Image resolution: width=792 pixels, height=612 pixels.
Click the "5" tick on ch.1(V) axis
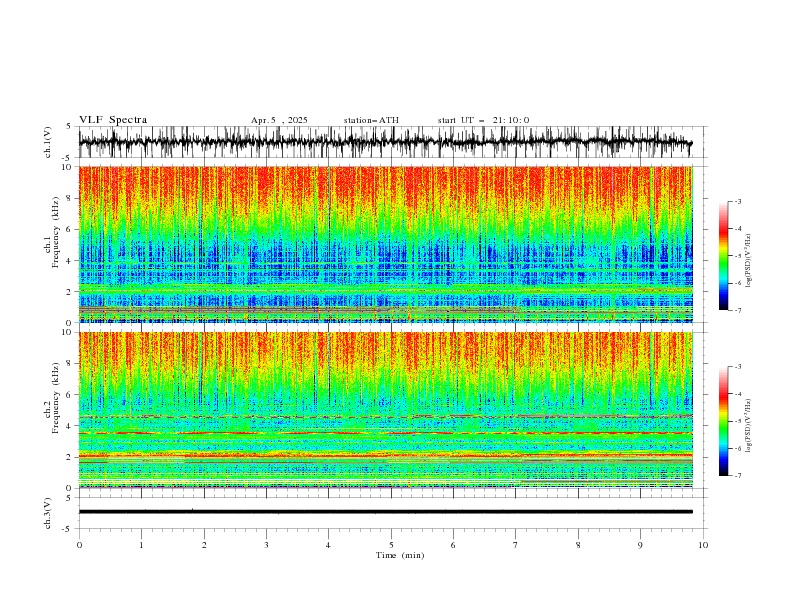(69, 127)
